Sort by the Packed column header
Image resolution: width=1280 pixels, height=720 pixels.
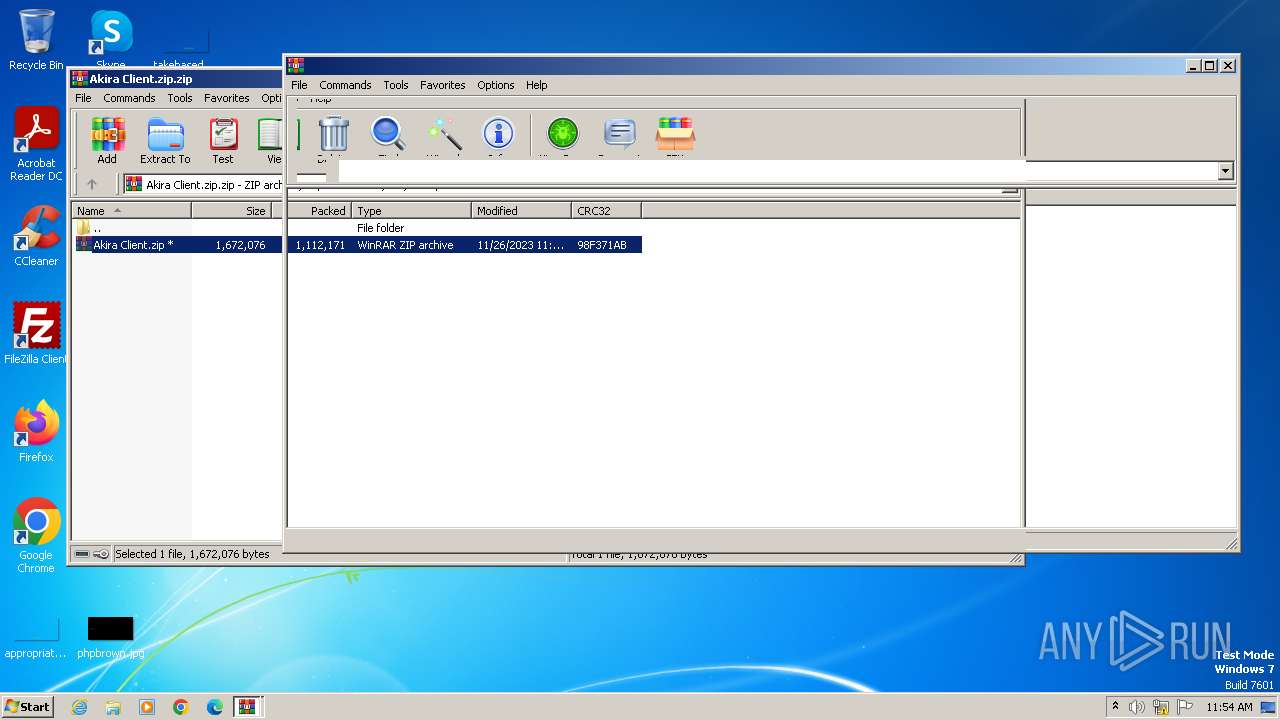pos(319,211)
